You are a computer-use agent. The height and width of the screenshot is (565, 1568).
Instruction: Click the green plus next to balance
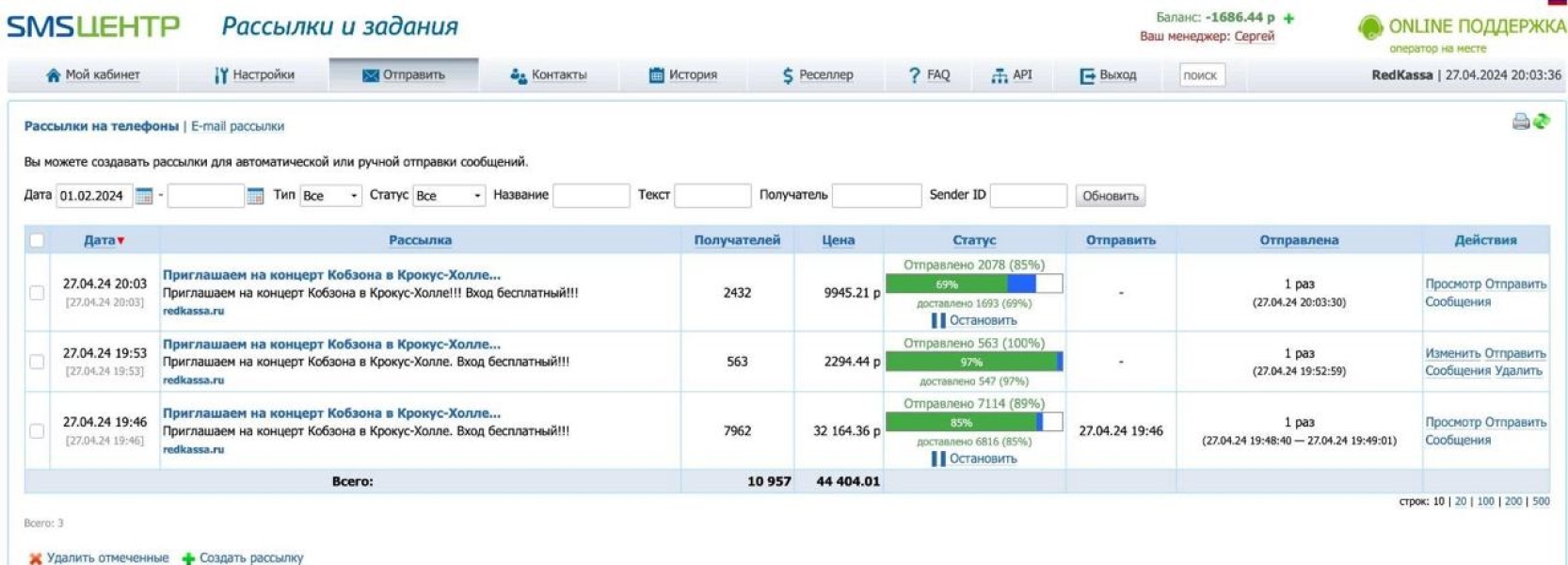point(1288,18)
